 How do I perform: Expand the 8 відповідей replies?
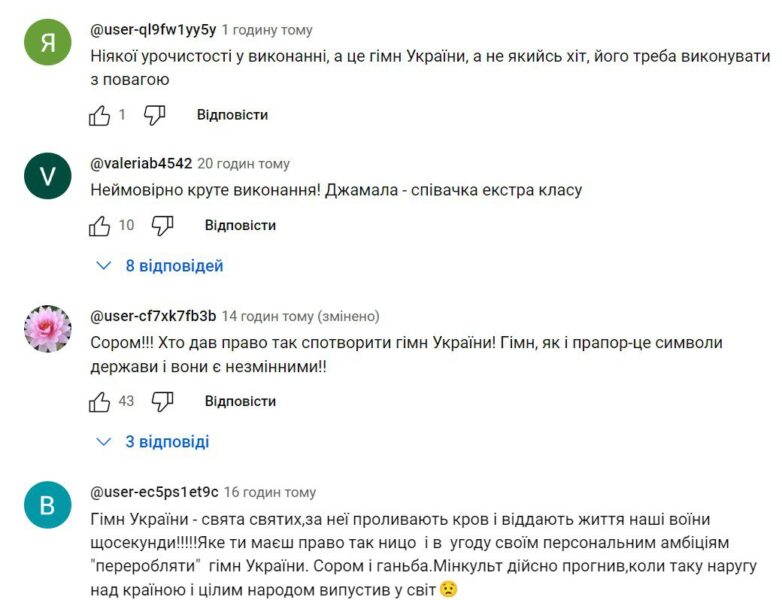click(160, 266)
